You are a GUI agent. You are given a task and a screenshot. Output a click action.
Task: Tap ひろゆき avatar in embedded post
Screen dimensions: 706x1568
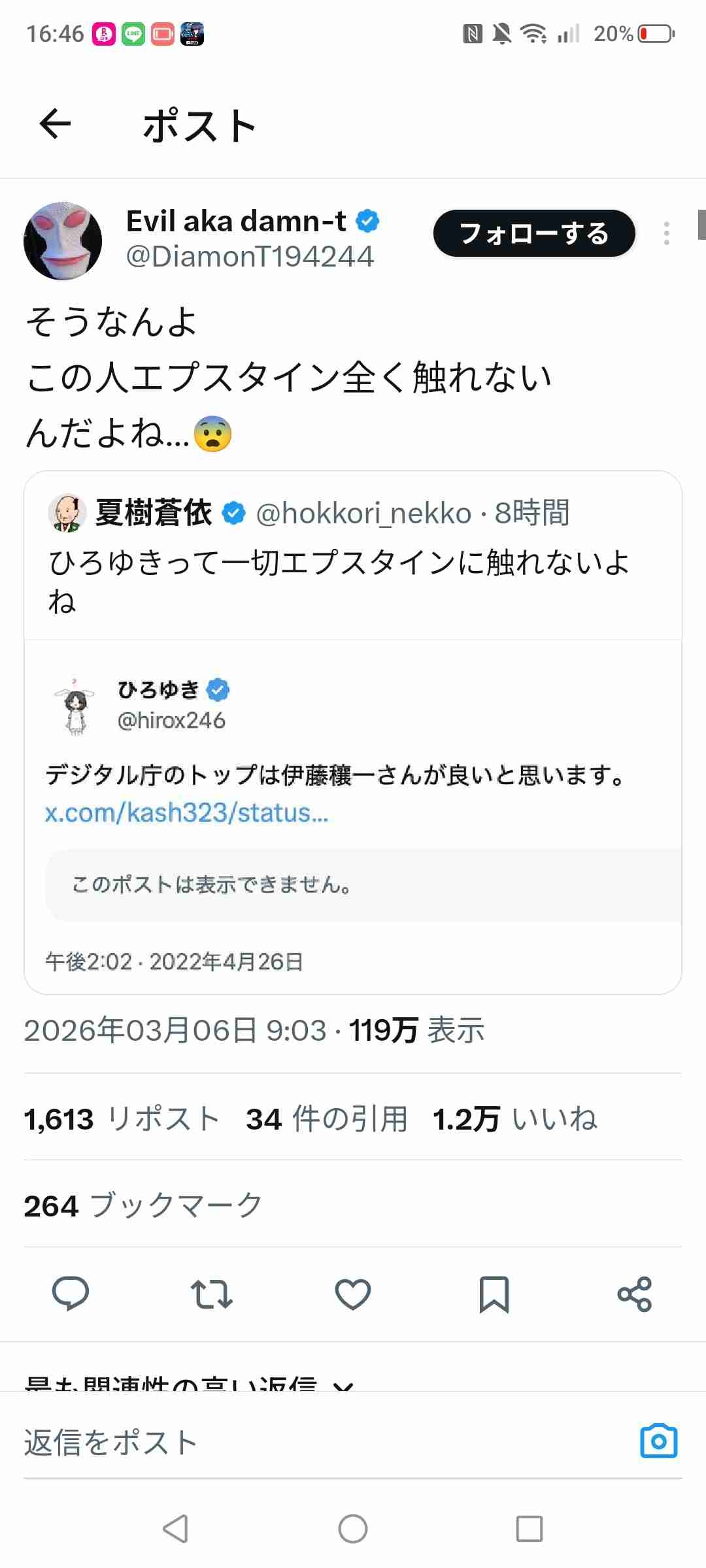(75, 706)
